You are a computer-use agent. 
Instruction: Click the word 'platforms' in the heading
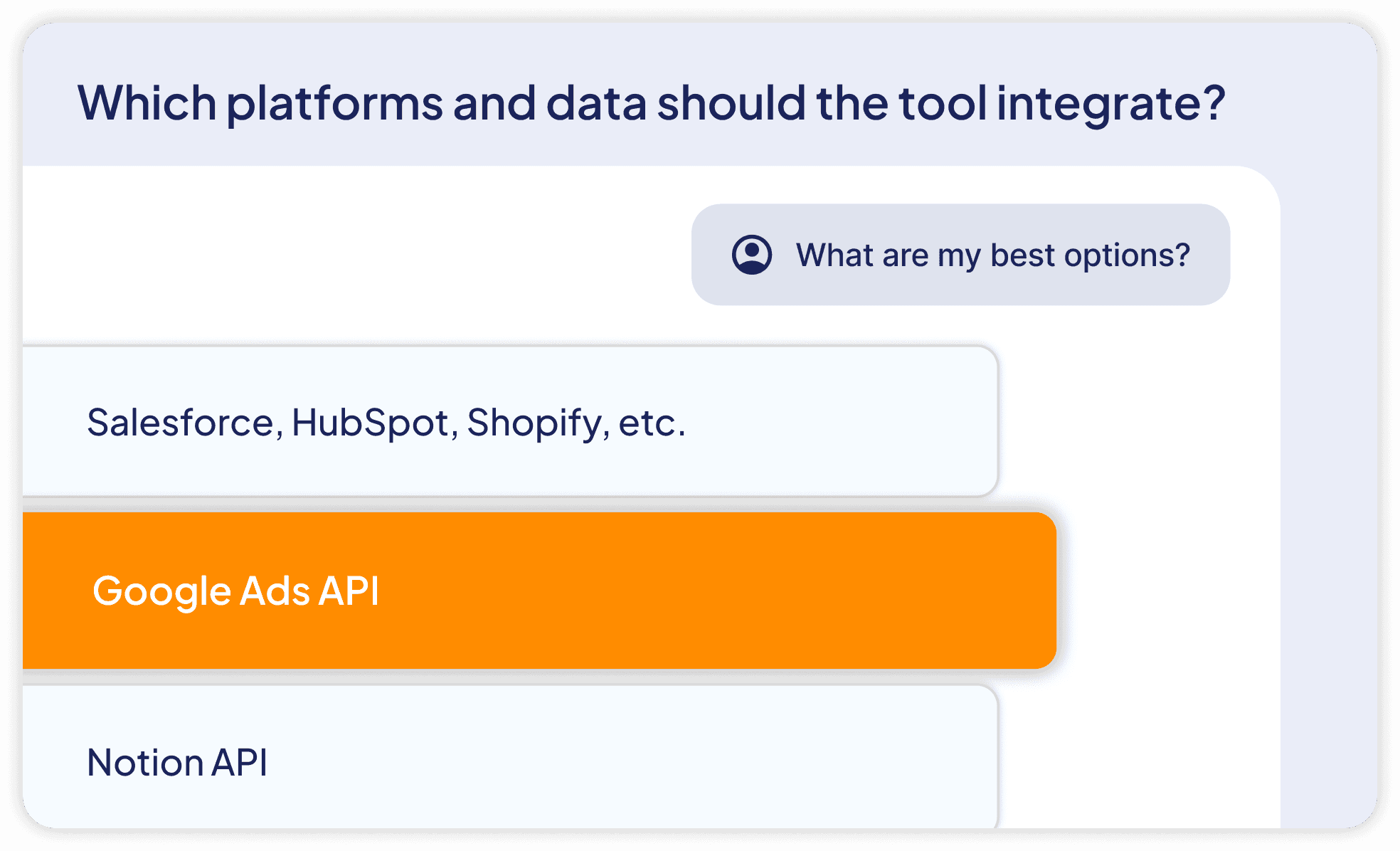click(334, 104)
